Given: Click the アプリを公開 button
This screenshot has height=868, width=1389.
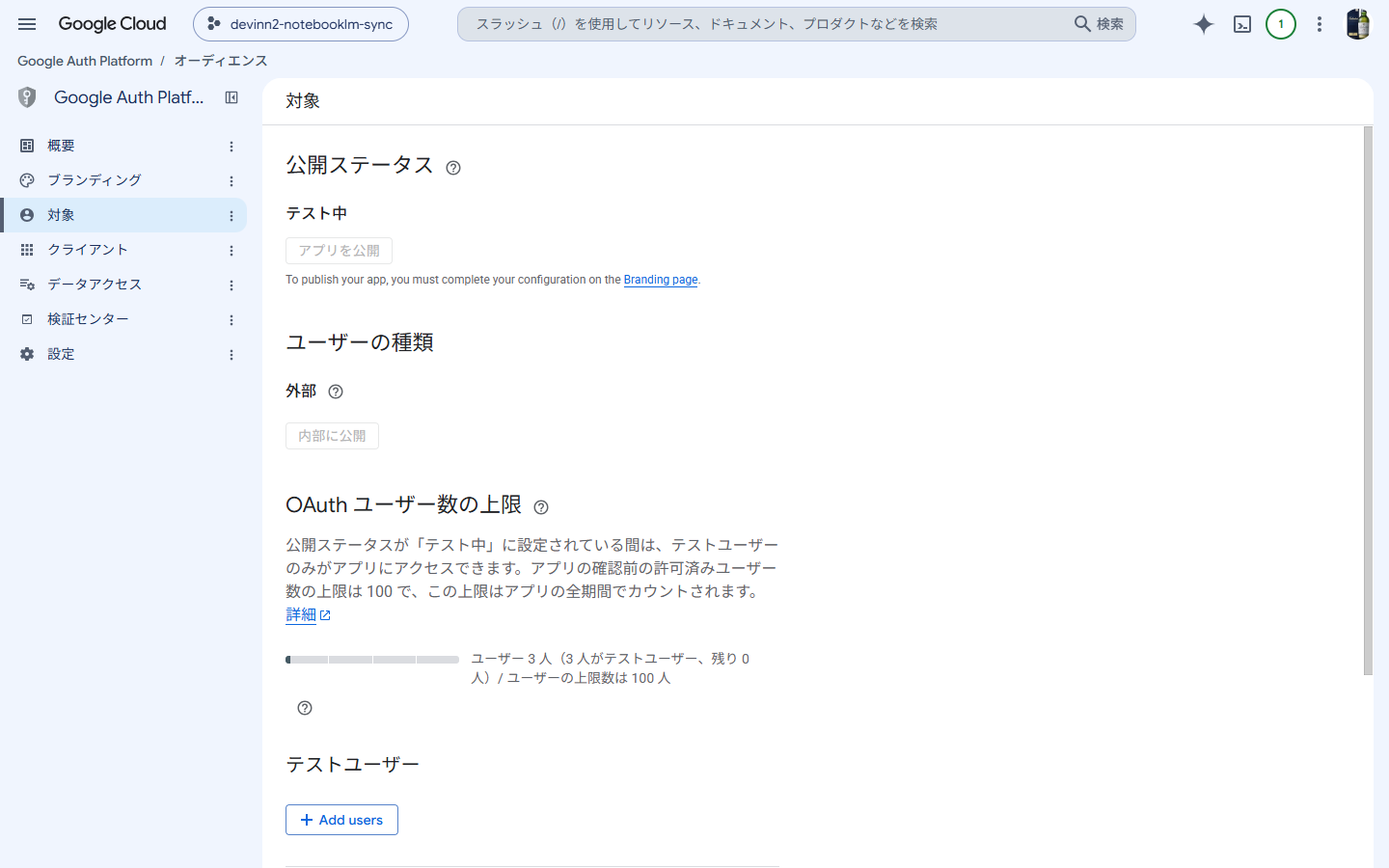Looking at the screenshot, I should pyautogui.click(x=339, y=251).
